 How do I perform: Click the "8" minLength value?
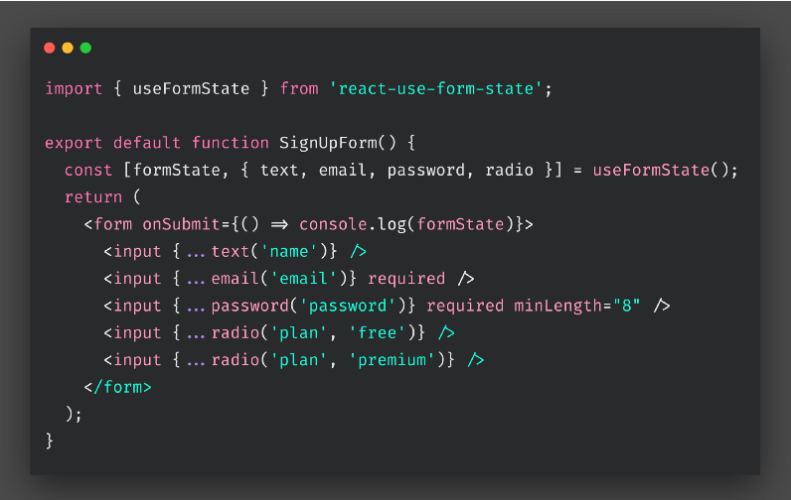point(627,306)
